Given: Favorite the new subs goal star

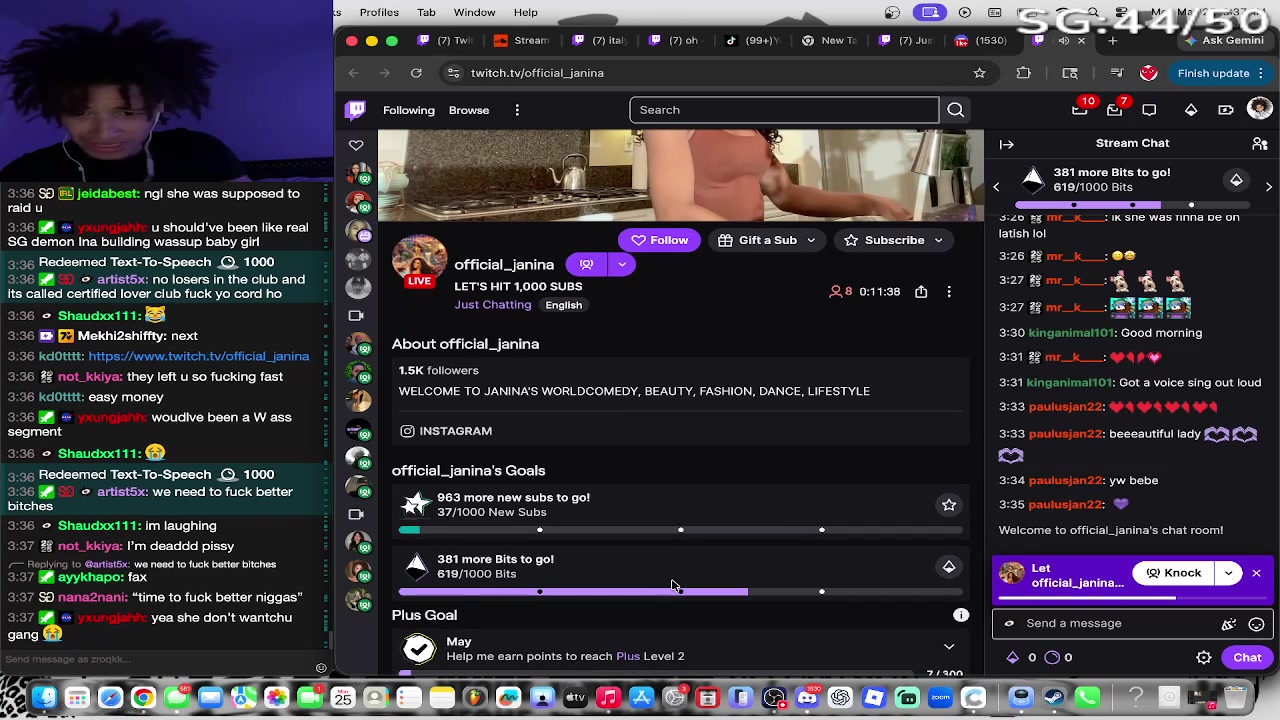Looking at the screenshot, I should (x=949, y=505).
